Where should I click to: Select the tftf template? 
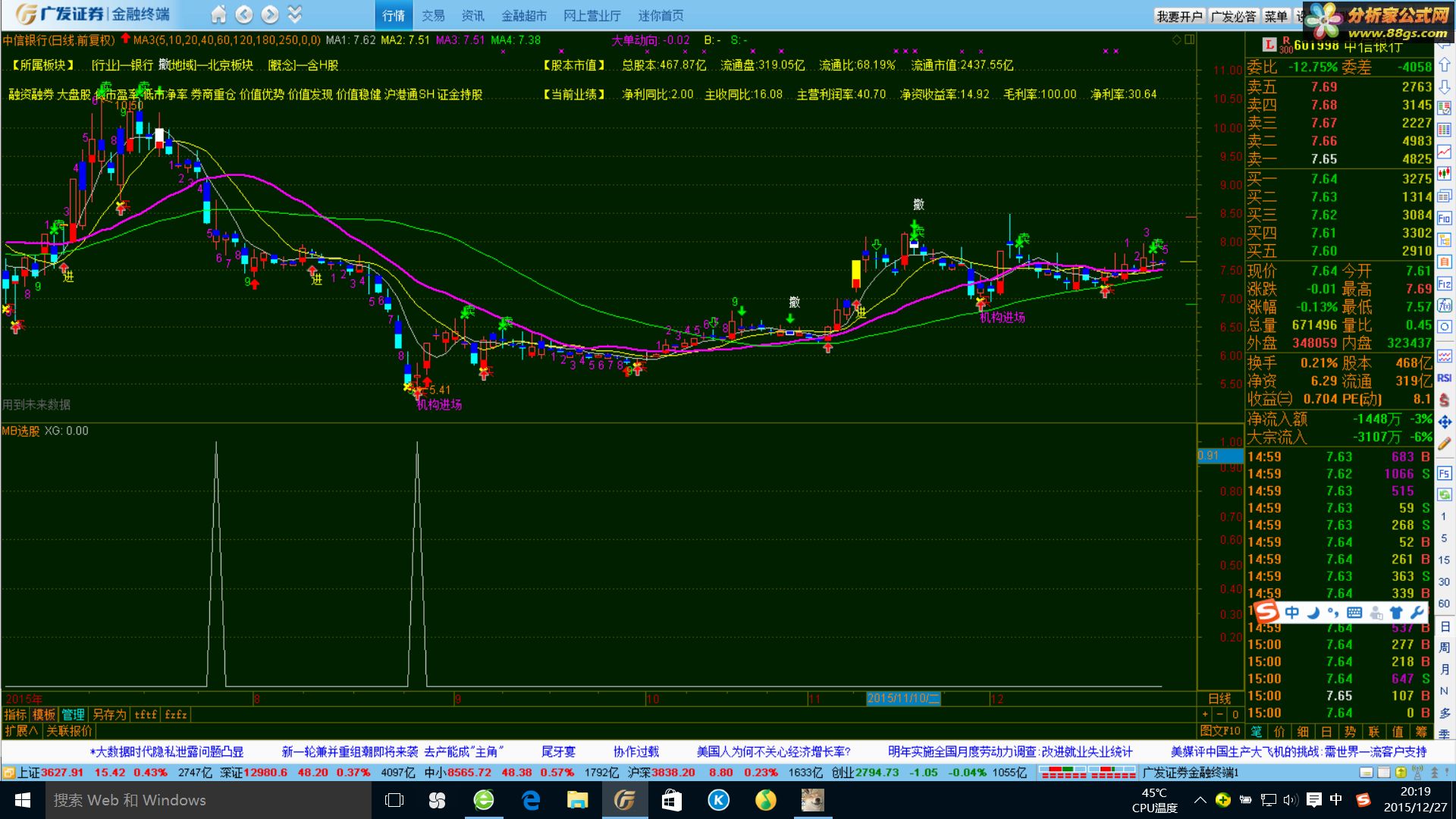click(x=146, y=715)
